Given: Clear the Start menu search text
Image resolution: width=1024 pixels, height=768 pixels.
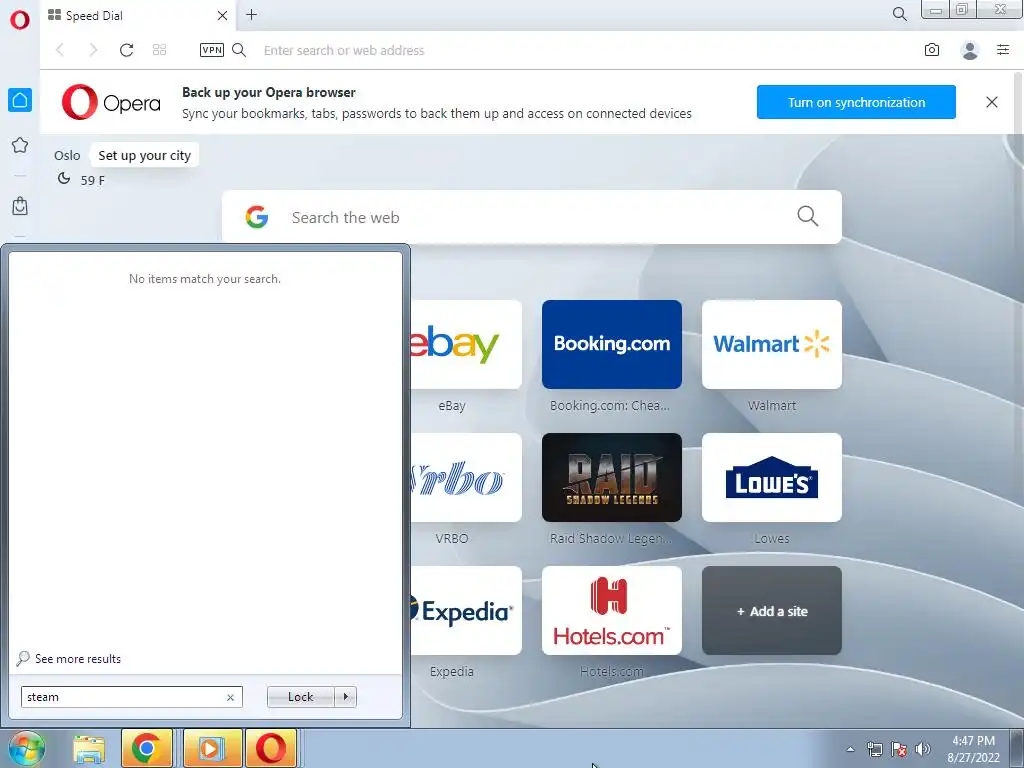Looking at the screenshot, I should pos(230,697).
